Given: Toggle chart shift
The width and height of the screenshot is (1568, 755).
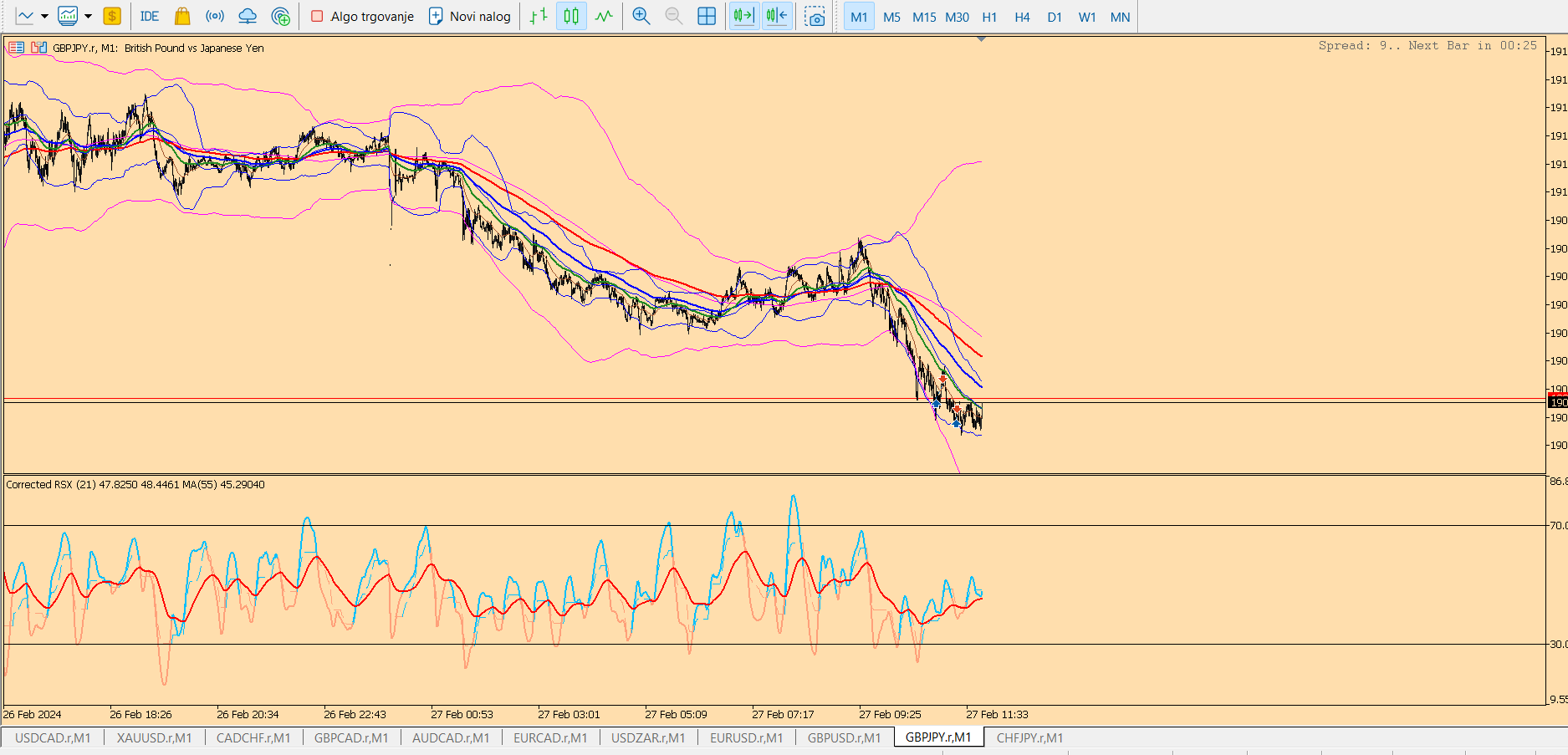Looking at the screenshot, I should point(777,16).
